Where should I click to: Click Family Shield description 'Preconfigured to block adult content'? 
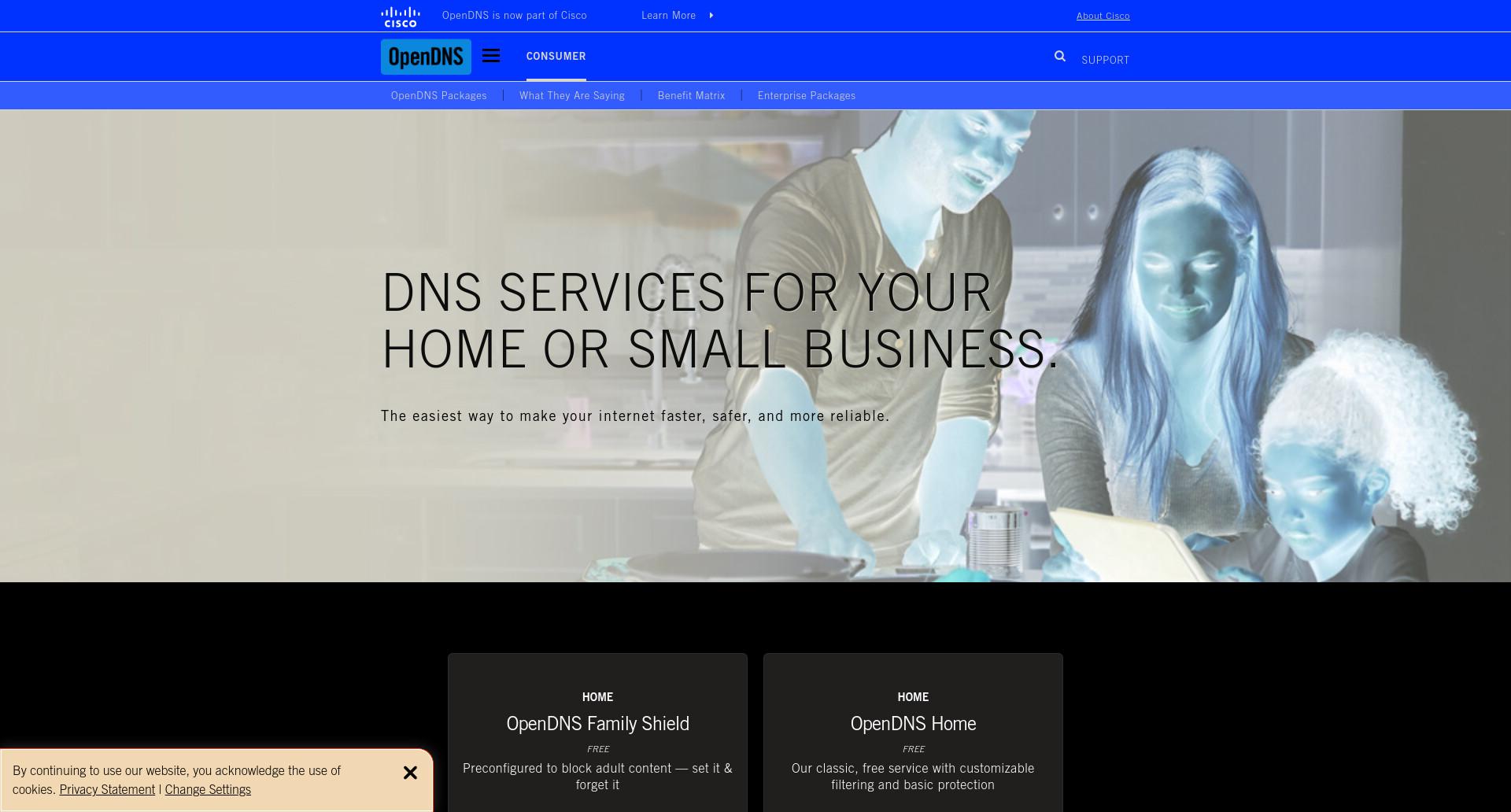[x=597, y=777]
